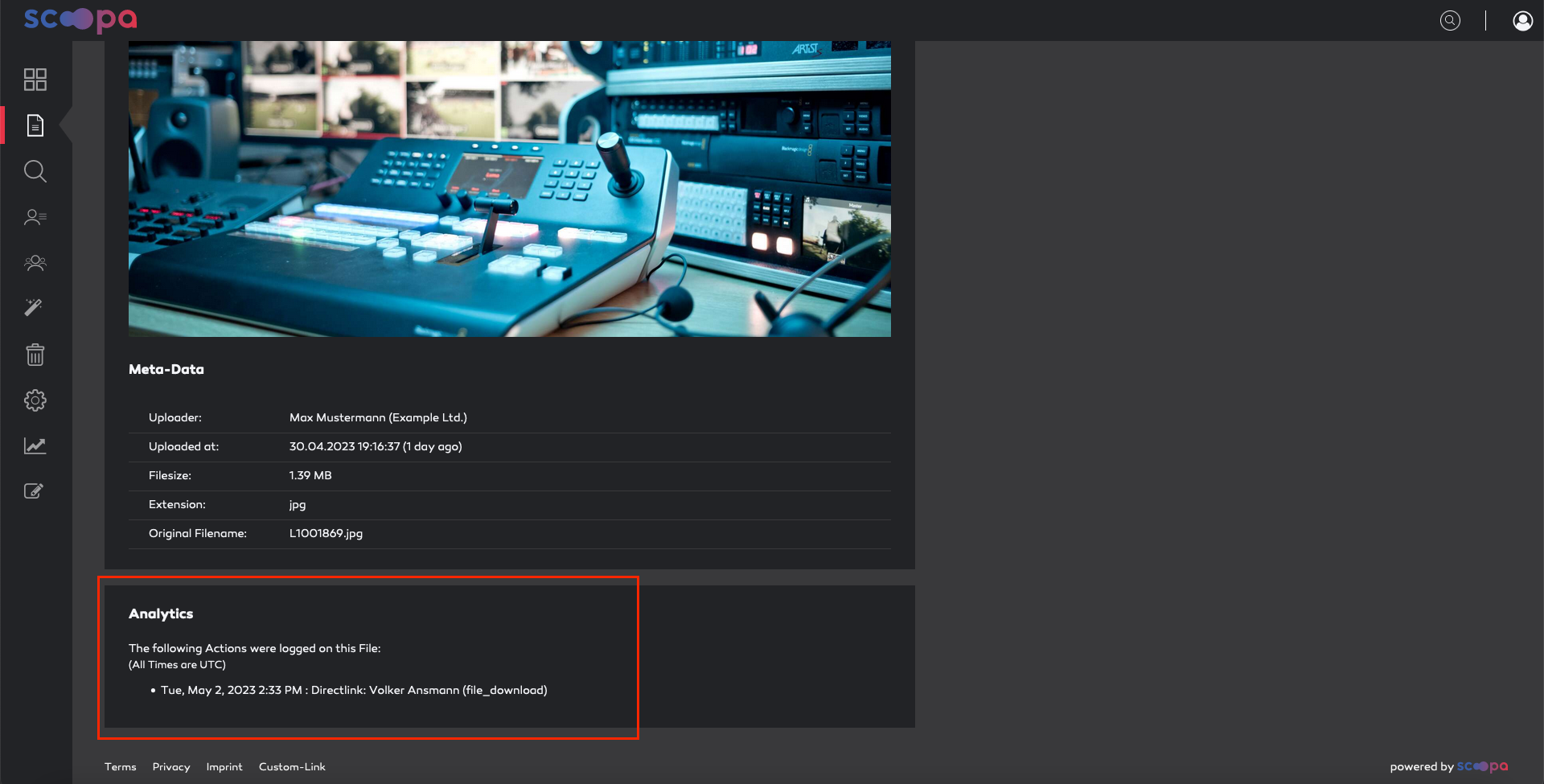Image resolution: width=1544 pixels, height=784 pixels.
Task: Open the Custom-Link footer link
Action: click(x=292, y=767)
